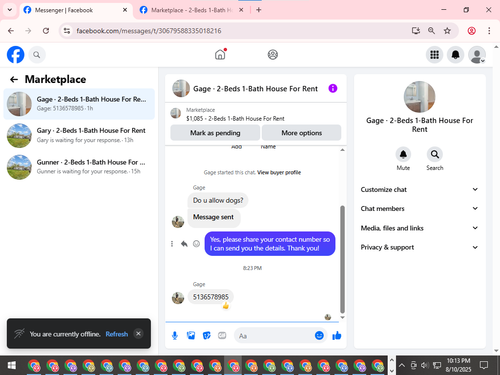Expand Media, files and links section

419,228
